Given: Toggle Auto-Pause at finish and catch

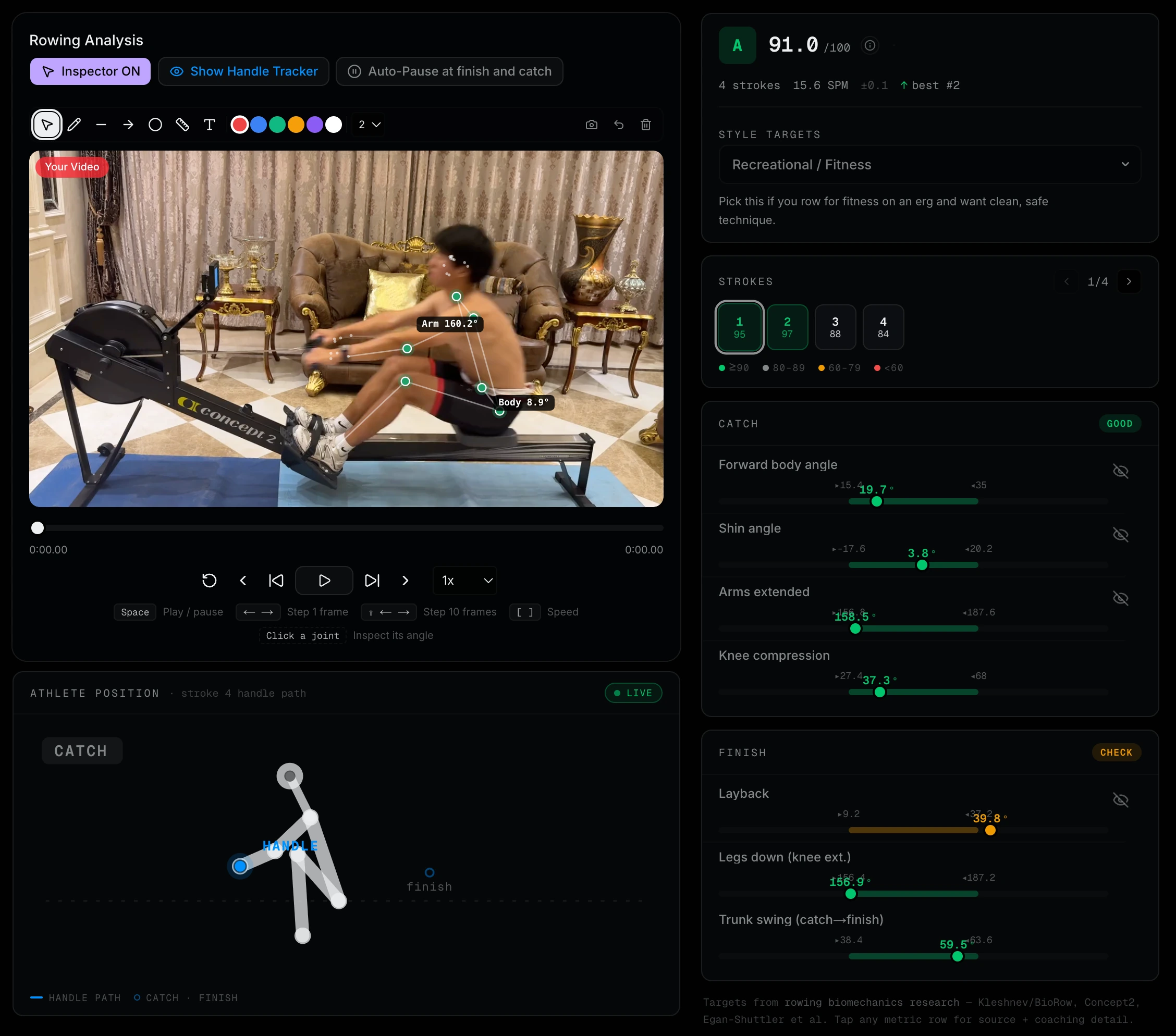Looking at the screenshot, I should (449, 71).
